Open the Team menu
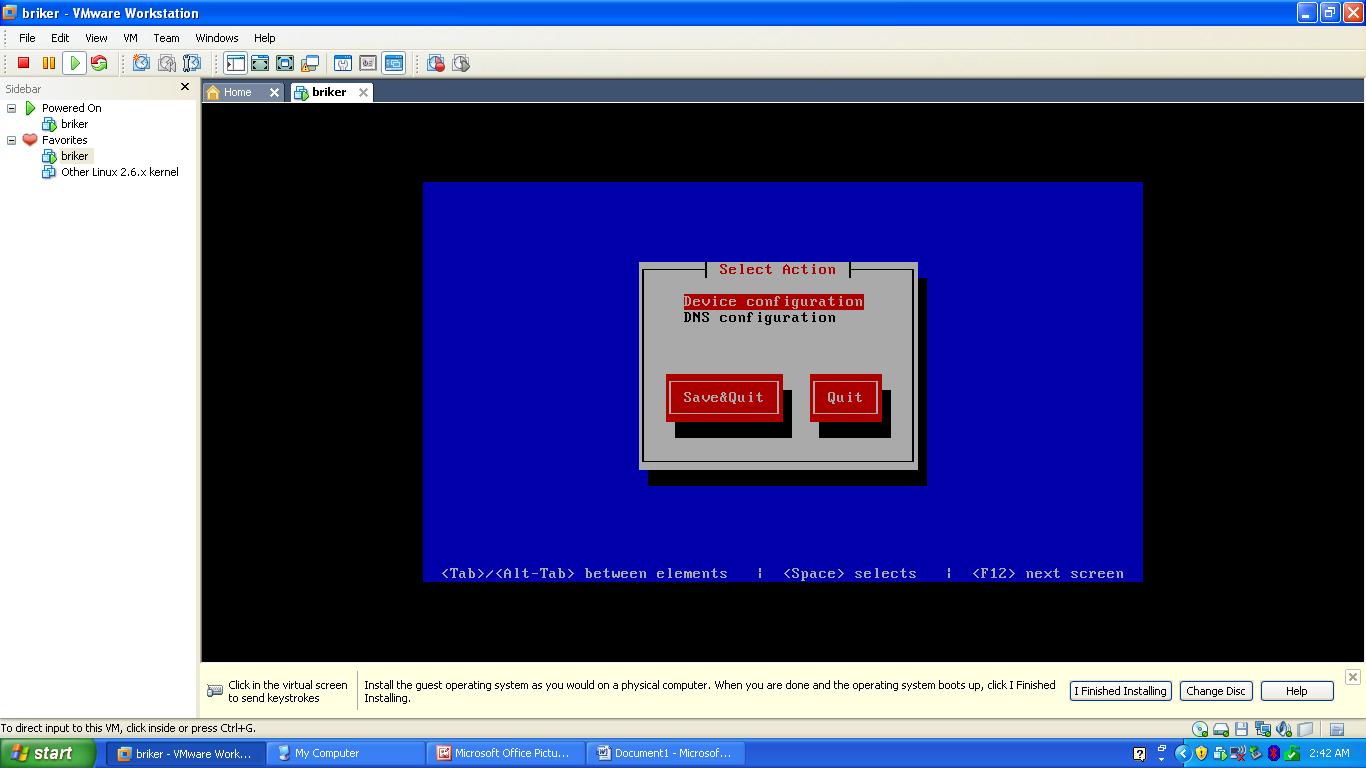The height and width of the screenshot is (768, 1366). coord(166,38)
